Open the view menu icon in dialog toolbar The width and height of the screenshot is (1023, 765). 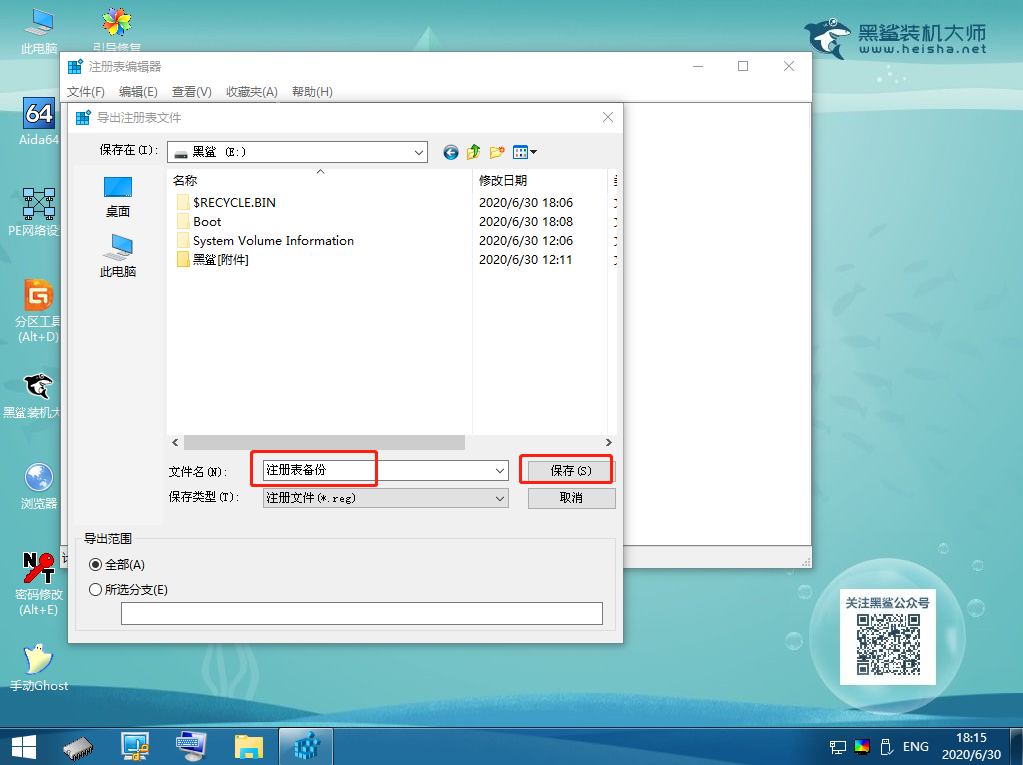point(525,153)
